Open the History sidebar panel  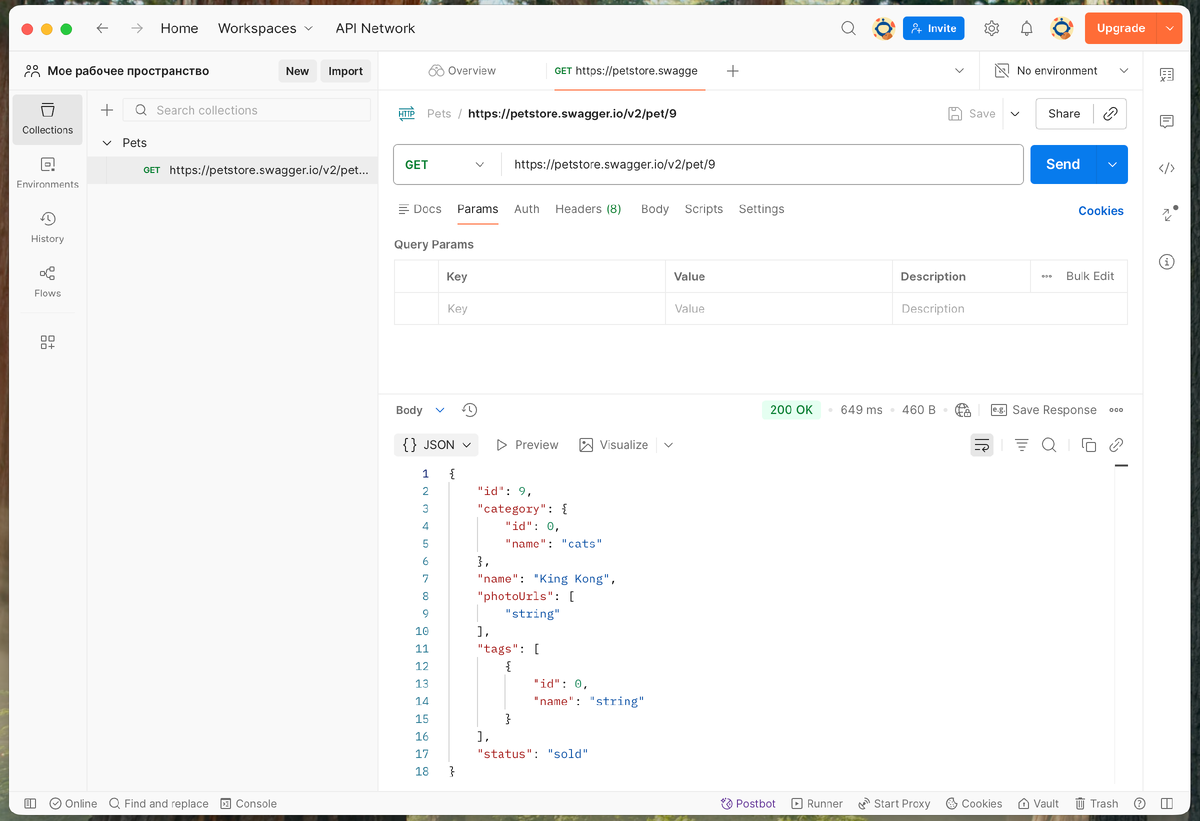48,227
